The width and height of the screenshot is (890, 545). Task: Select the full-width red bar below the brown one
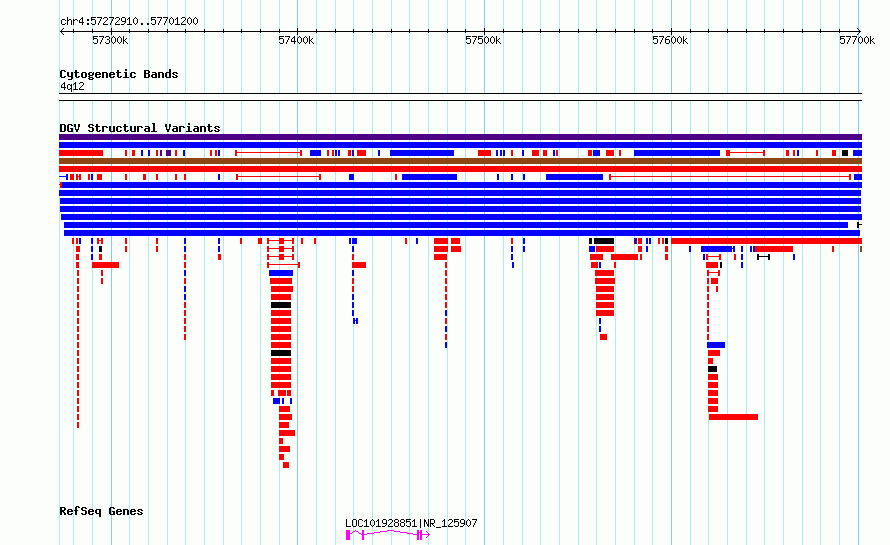point(460,169)
